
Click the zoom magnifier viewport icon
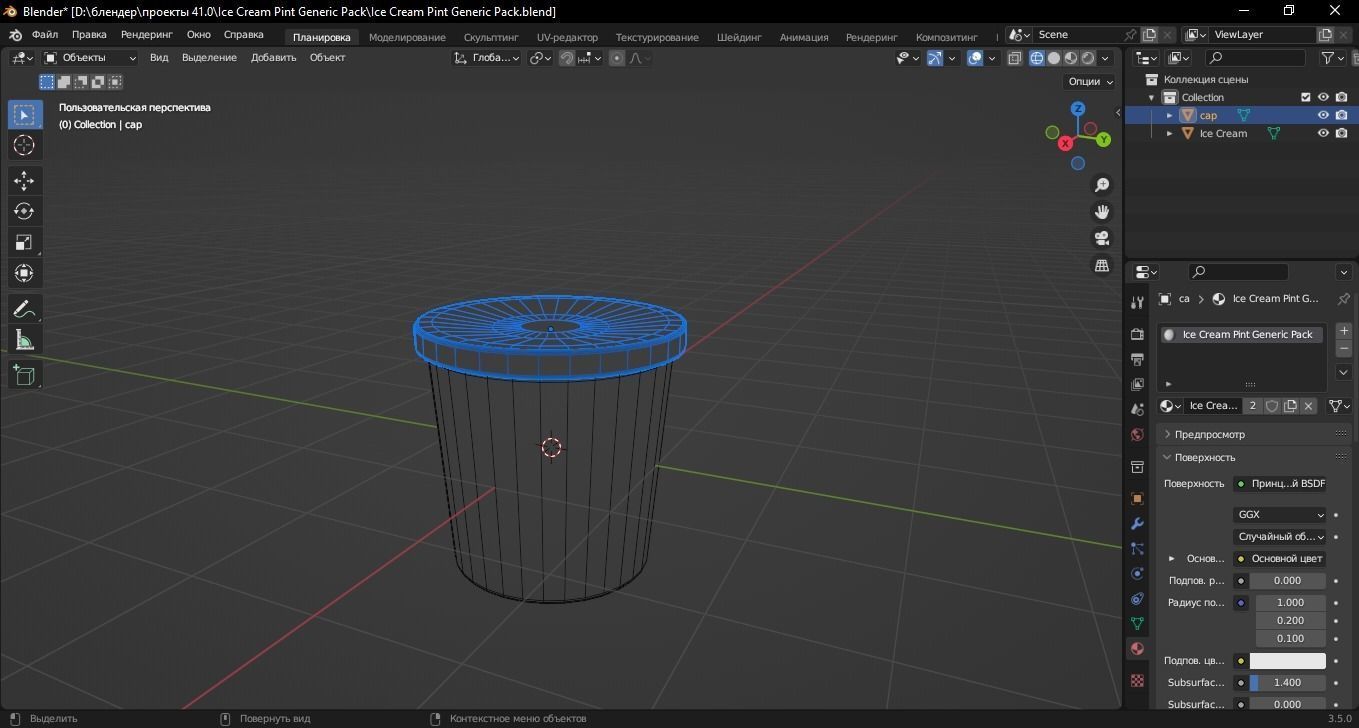click(x=1102, y=185)
